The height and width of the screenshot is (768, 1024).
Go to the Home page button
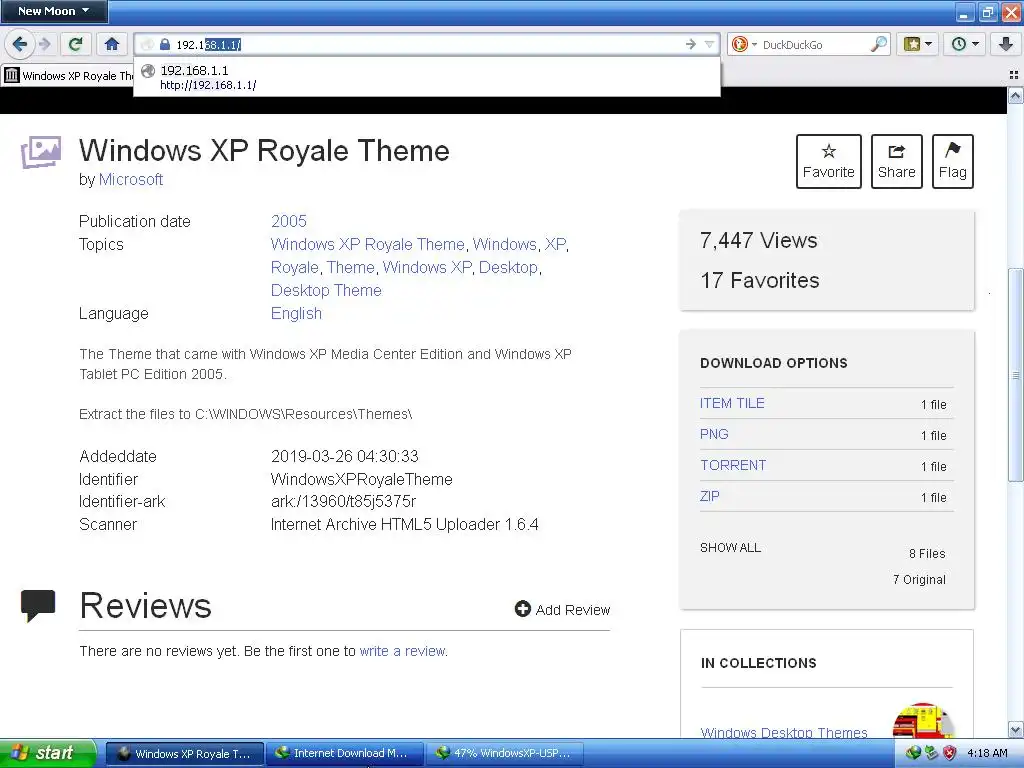click(x=112, y=44)
